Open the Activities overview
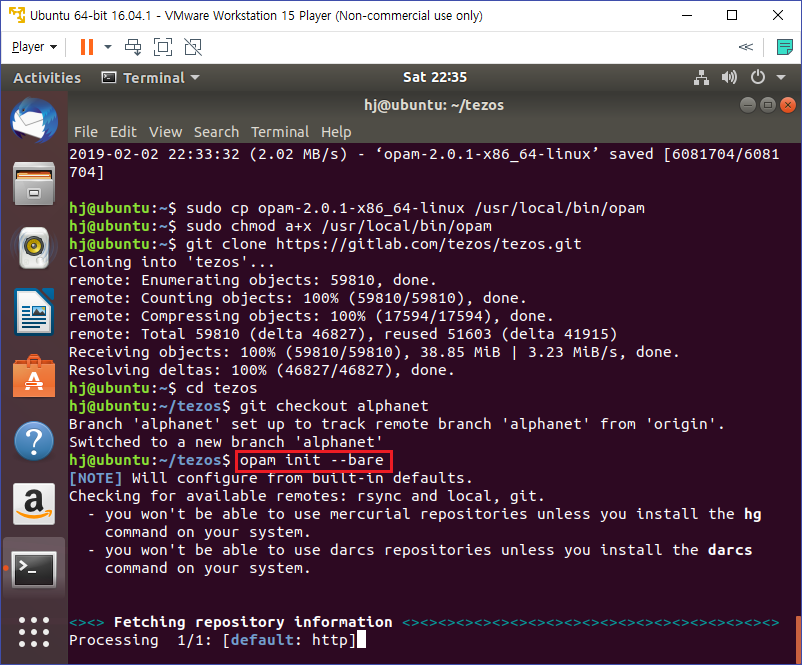This screenshot has width=802, height=665. click(47, 78)
